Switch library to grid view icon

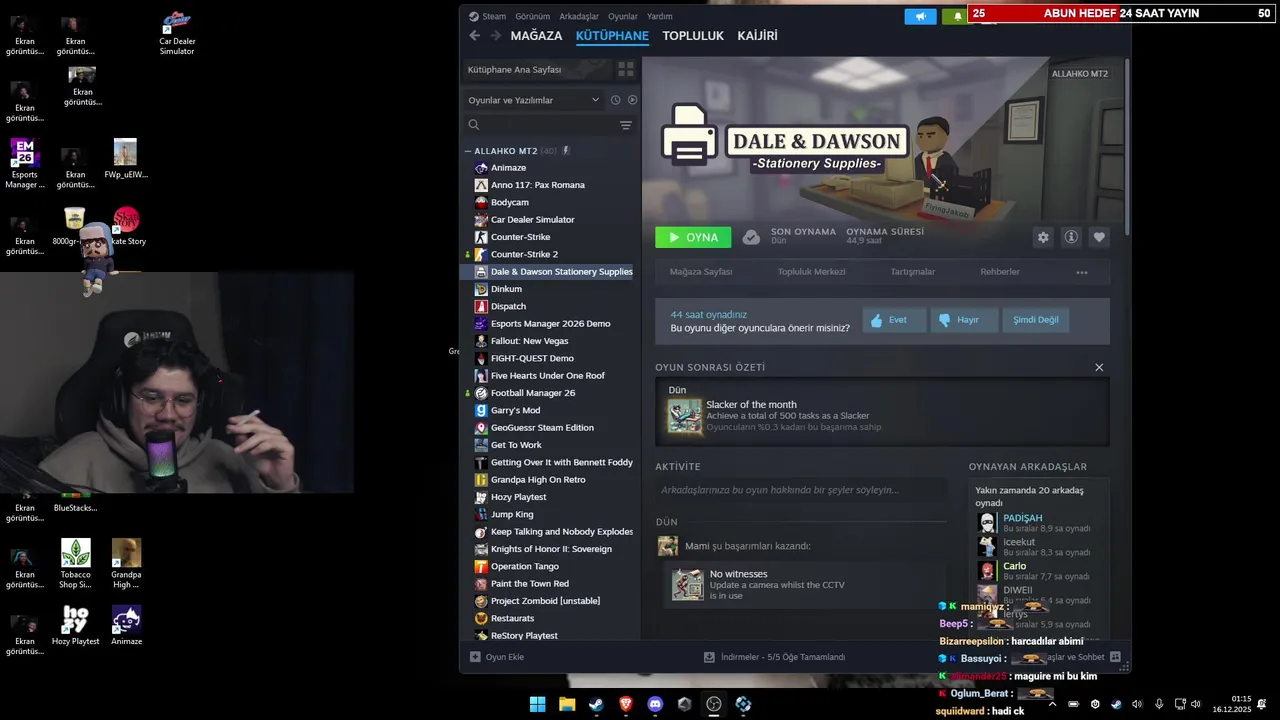tap(626, 70)
